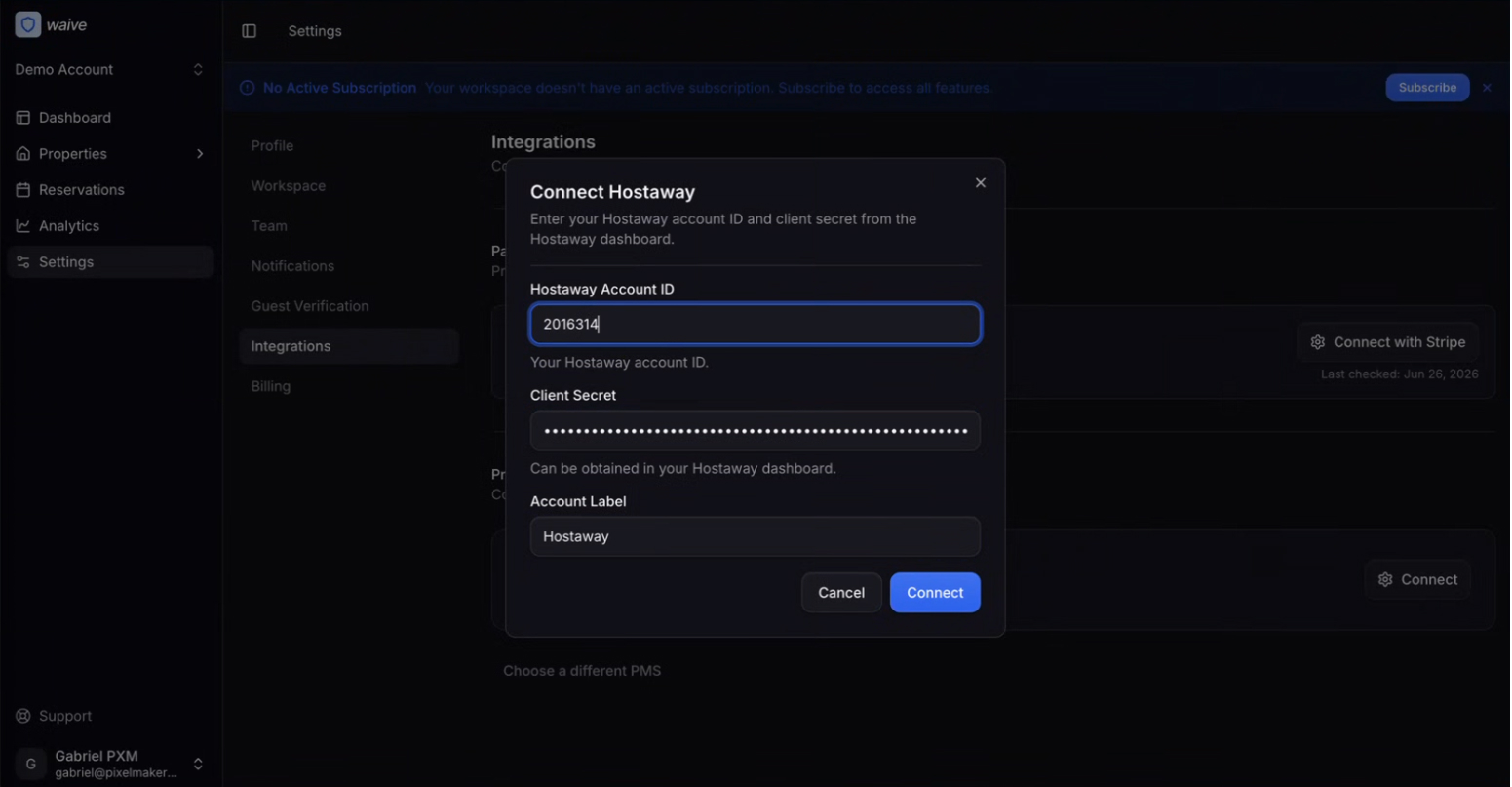Click the Support icon in sidebar

tap(23, 716)
